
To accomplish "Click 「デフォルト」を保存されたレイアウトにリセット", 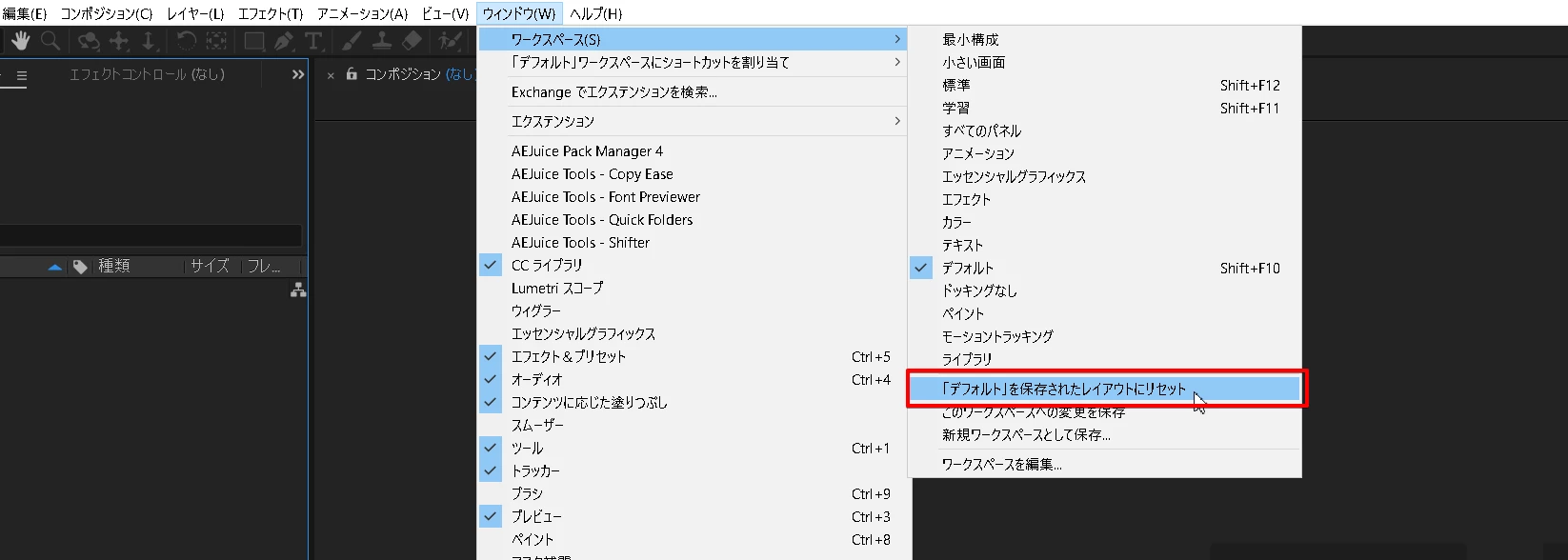I will 1105,389.
